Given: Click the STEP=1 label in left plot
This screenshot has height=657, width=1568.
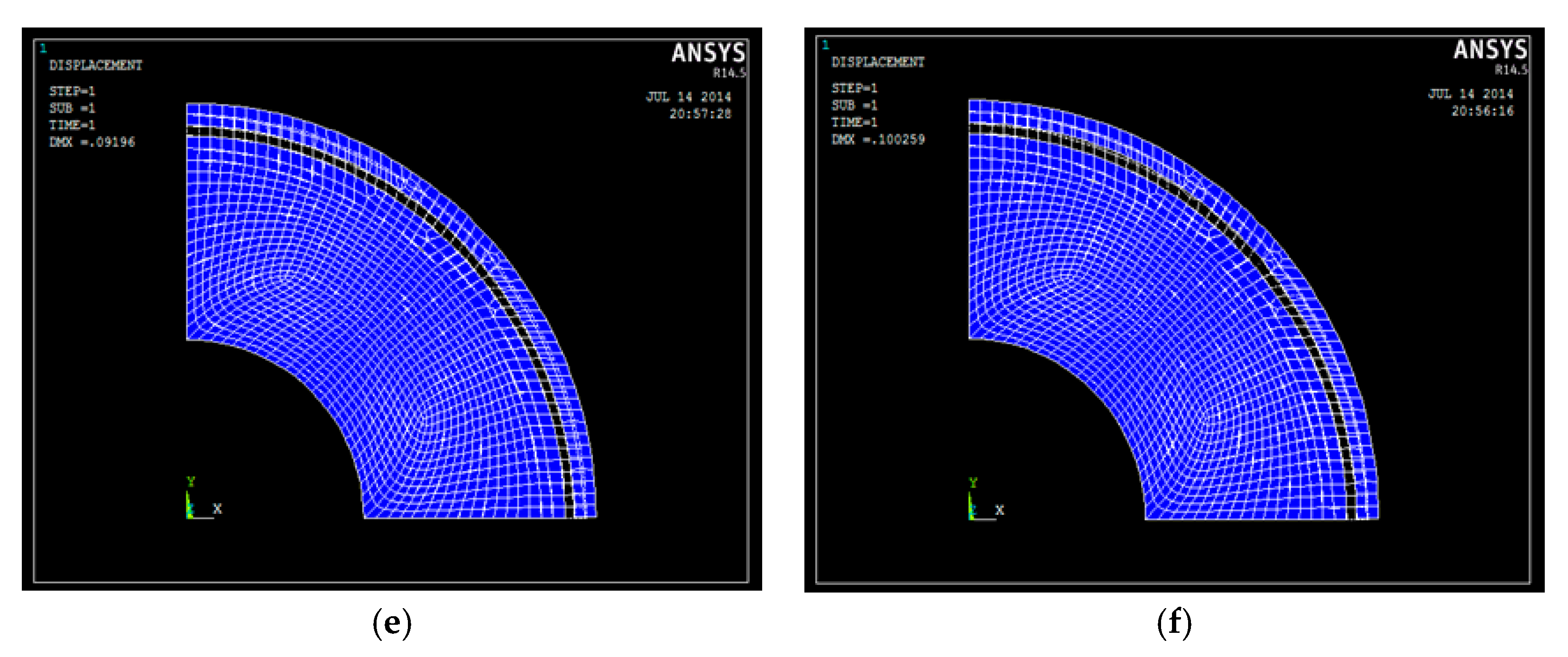Looking at the screenshot, I should (x=72, y=91).
